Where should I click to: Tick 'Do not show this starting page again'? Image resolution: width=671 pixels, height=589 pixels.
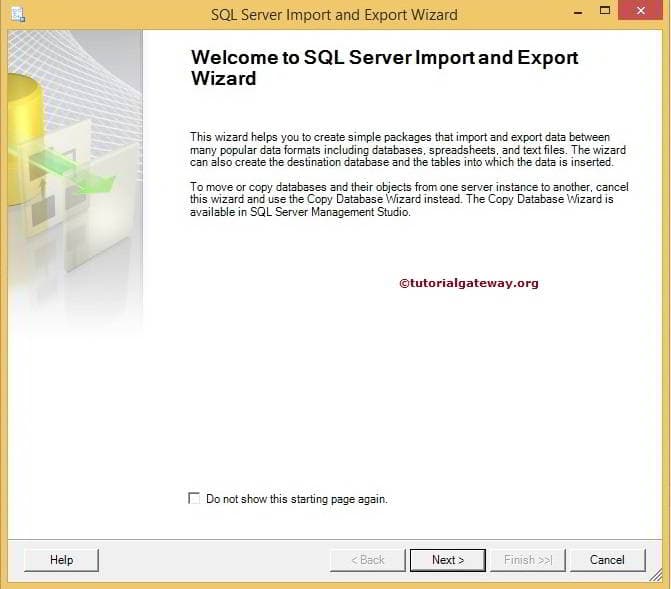194,498
